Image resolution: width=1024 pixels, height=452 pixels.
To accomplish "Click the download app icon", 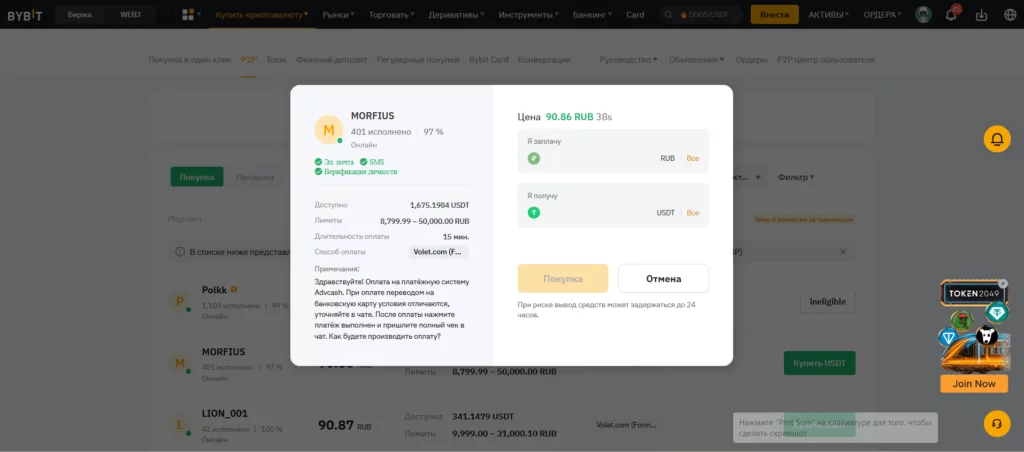I will (x=981, y=15).
